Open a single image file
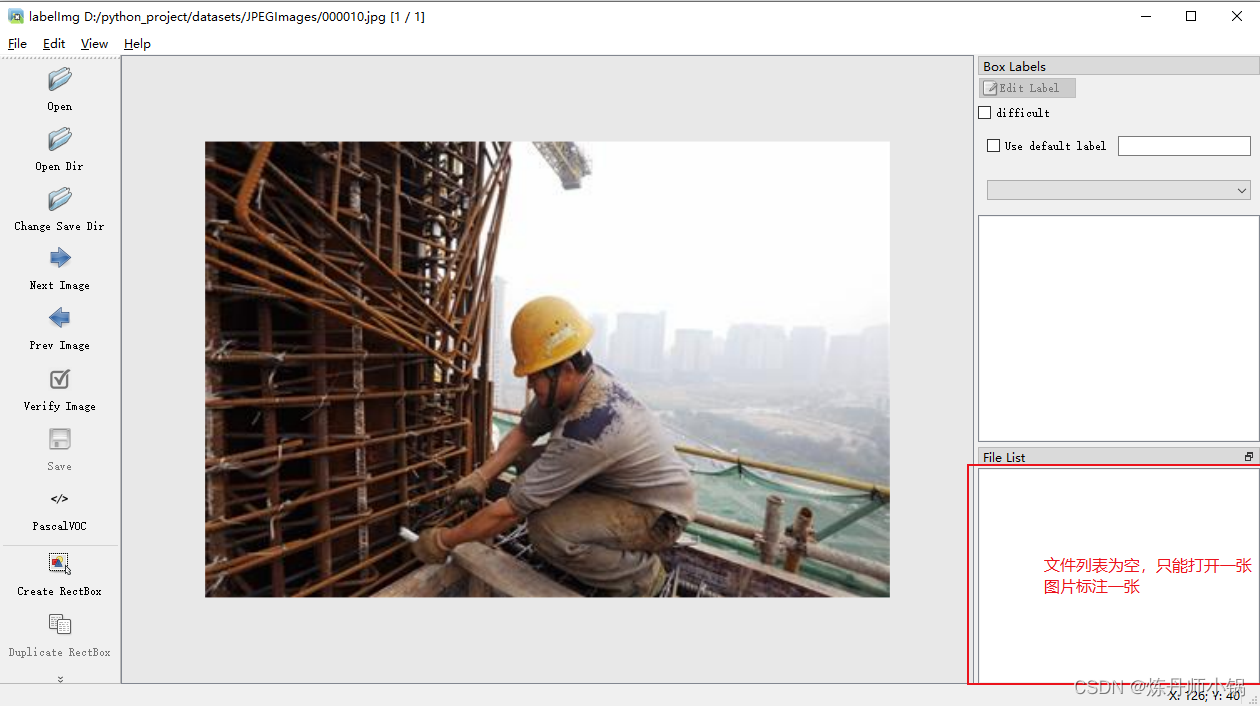The image size is (1260, 706). click(58, 90)
